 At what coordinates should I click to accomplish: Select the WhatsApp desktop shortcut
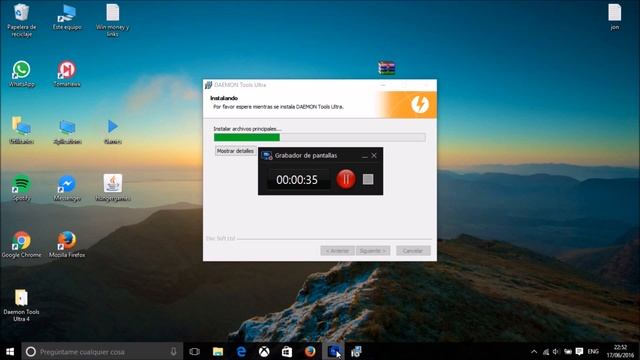[x=21, y=74]
